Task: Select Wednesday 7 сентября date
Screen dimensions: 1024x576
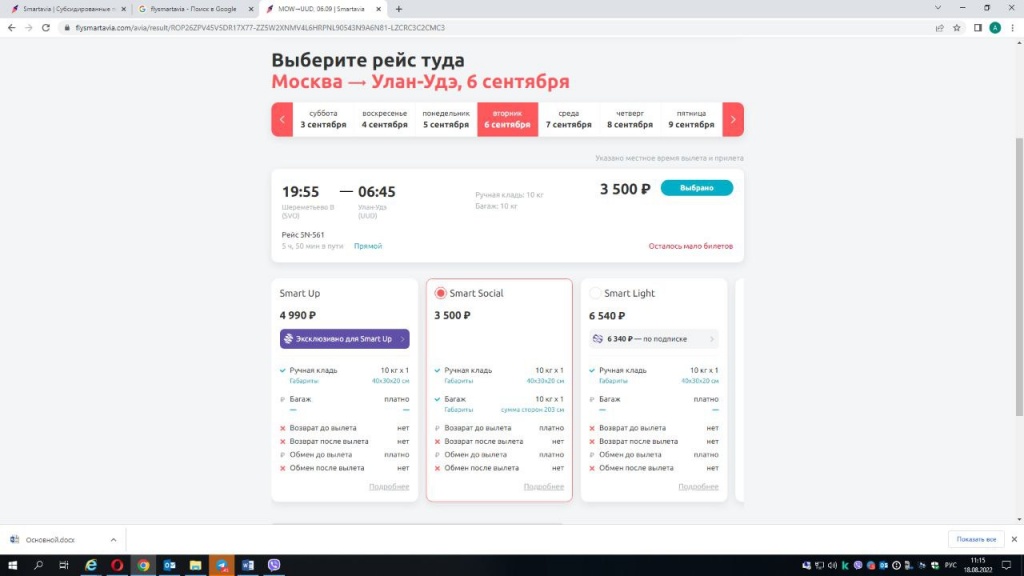Action: [x=569, y=120]
